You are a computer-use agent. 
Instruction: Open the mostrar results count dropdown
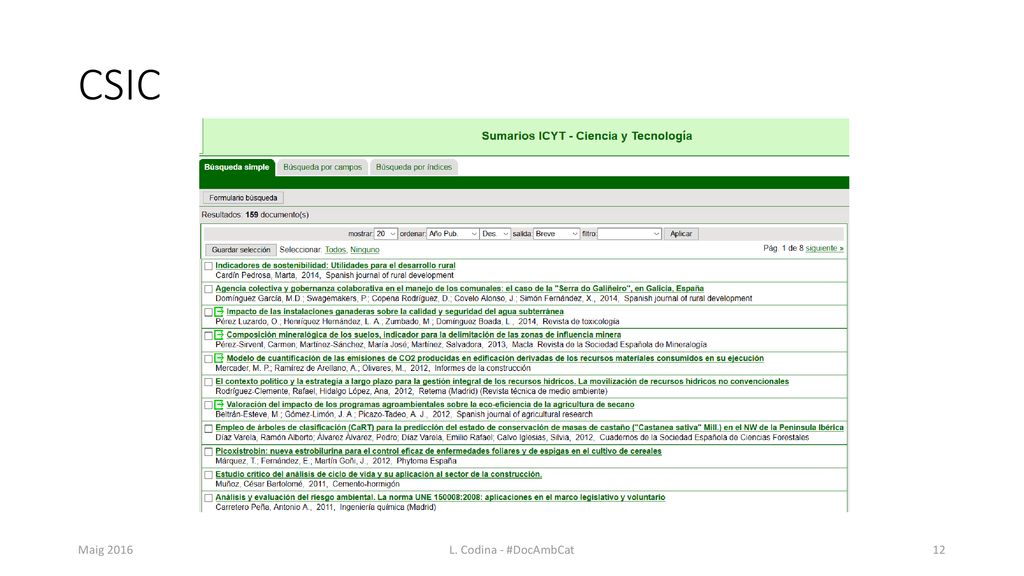coord(385,234)
